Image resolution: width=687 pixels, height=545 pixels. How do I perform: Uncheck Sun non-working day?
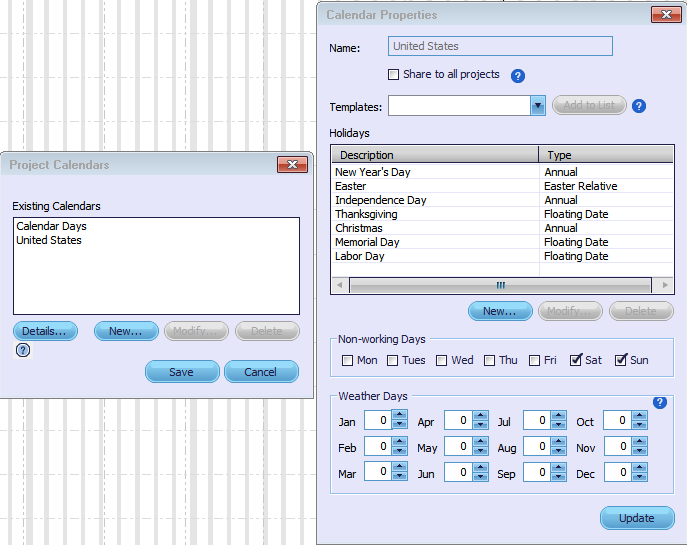(x=620, y=360)
